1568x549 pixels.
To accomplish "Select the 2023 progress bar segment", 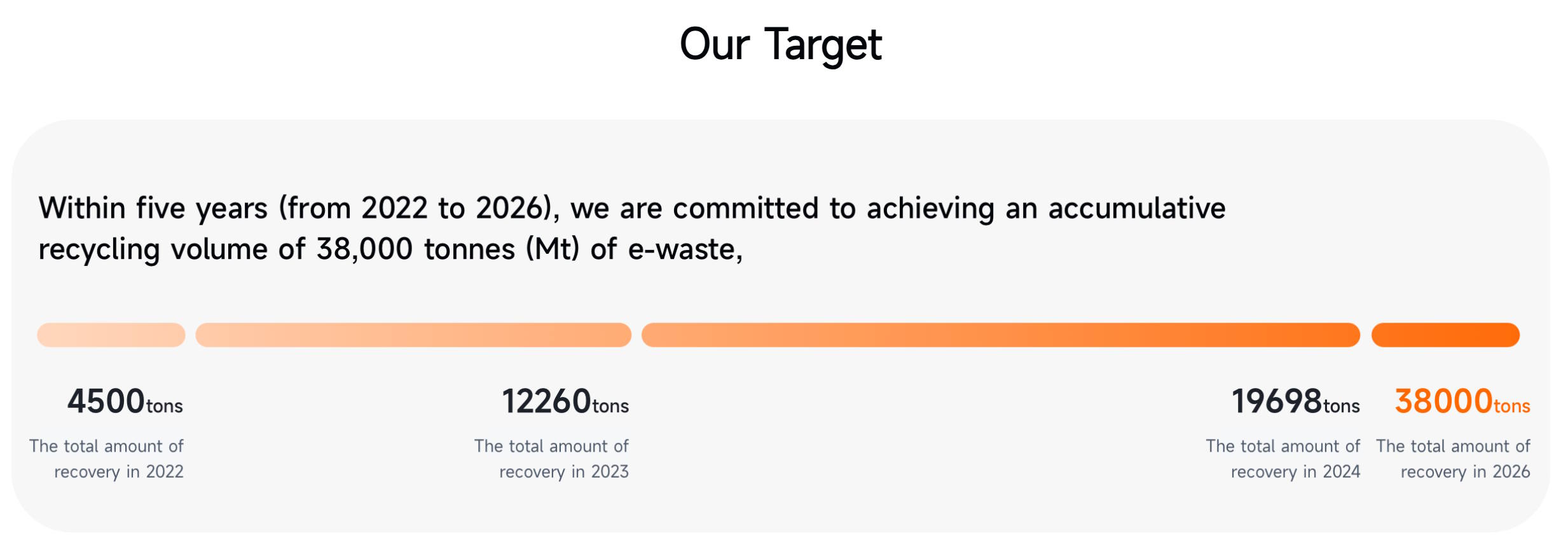I will [413, 335].
